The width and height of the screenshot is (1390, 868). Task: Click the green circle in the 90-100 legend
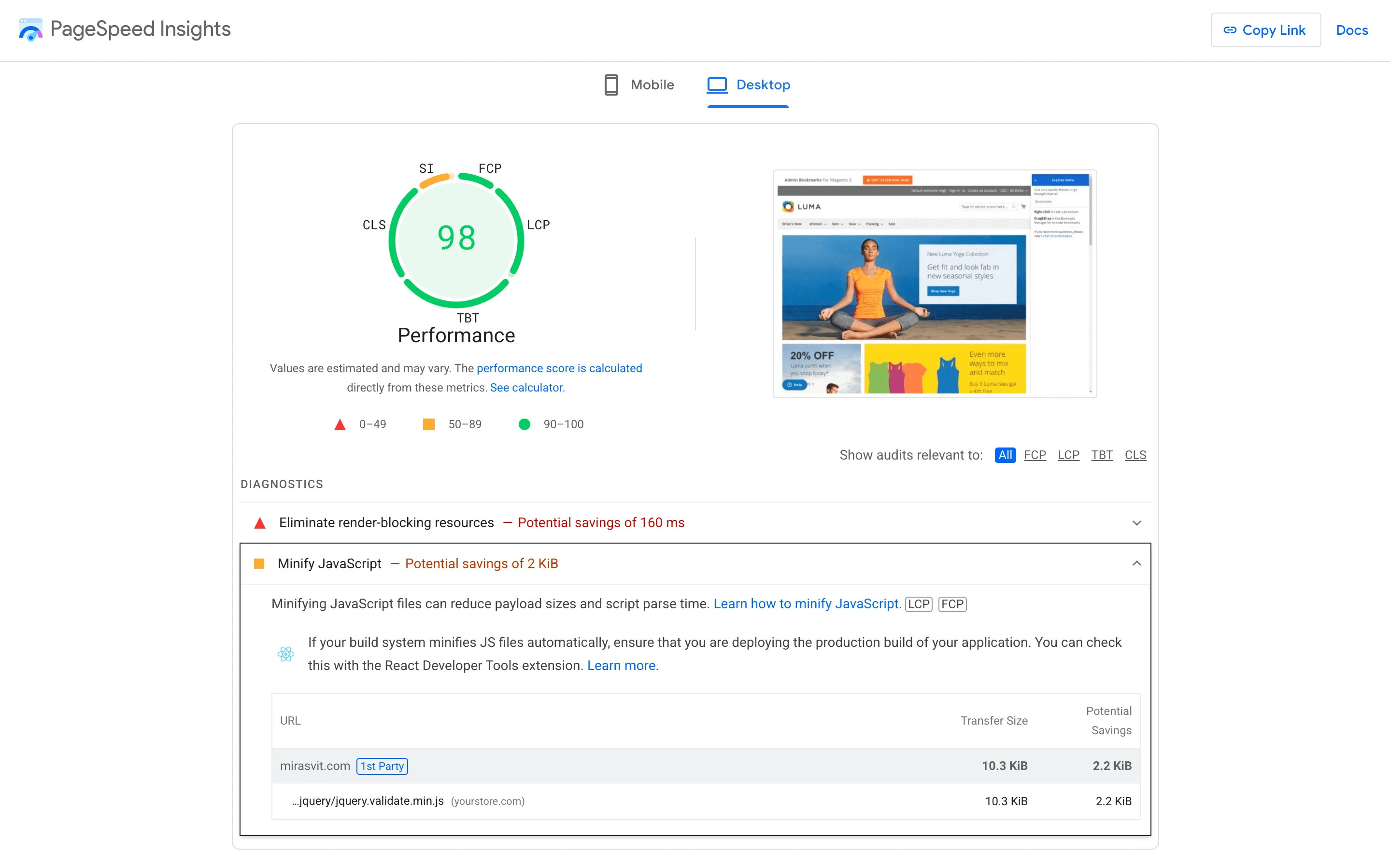coord(524,424)
